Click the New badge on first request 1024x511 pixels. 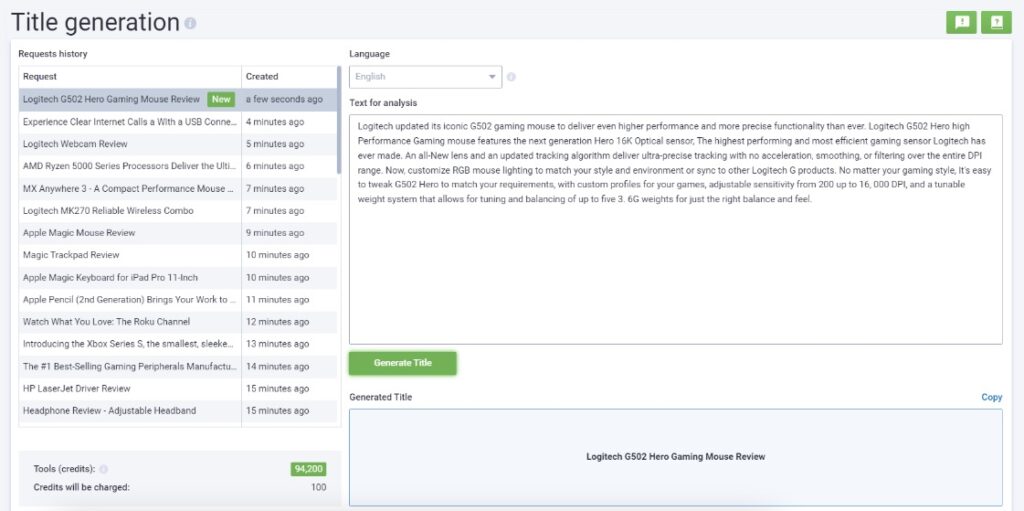click(221, 99)
